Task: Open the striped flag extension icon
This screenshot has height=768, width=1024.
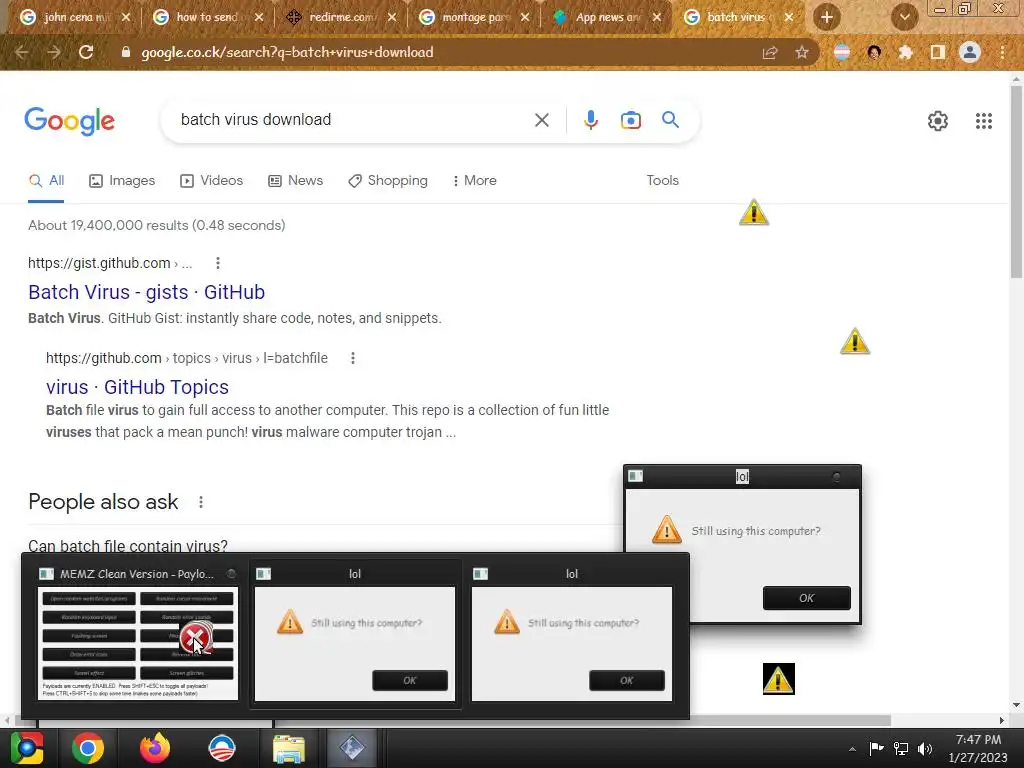Action: (x=842, y=52)
